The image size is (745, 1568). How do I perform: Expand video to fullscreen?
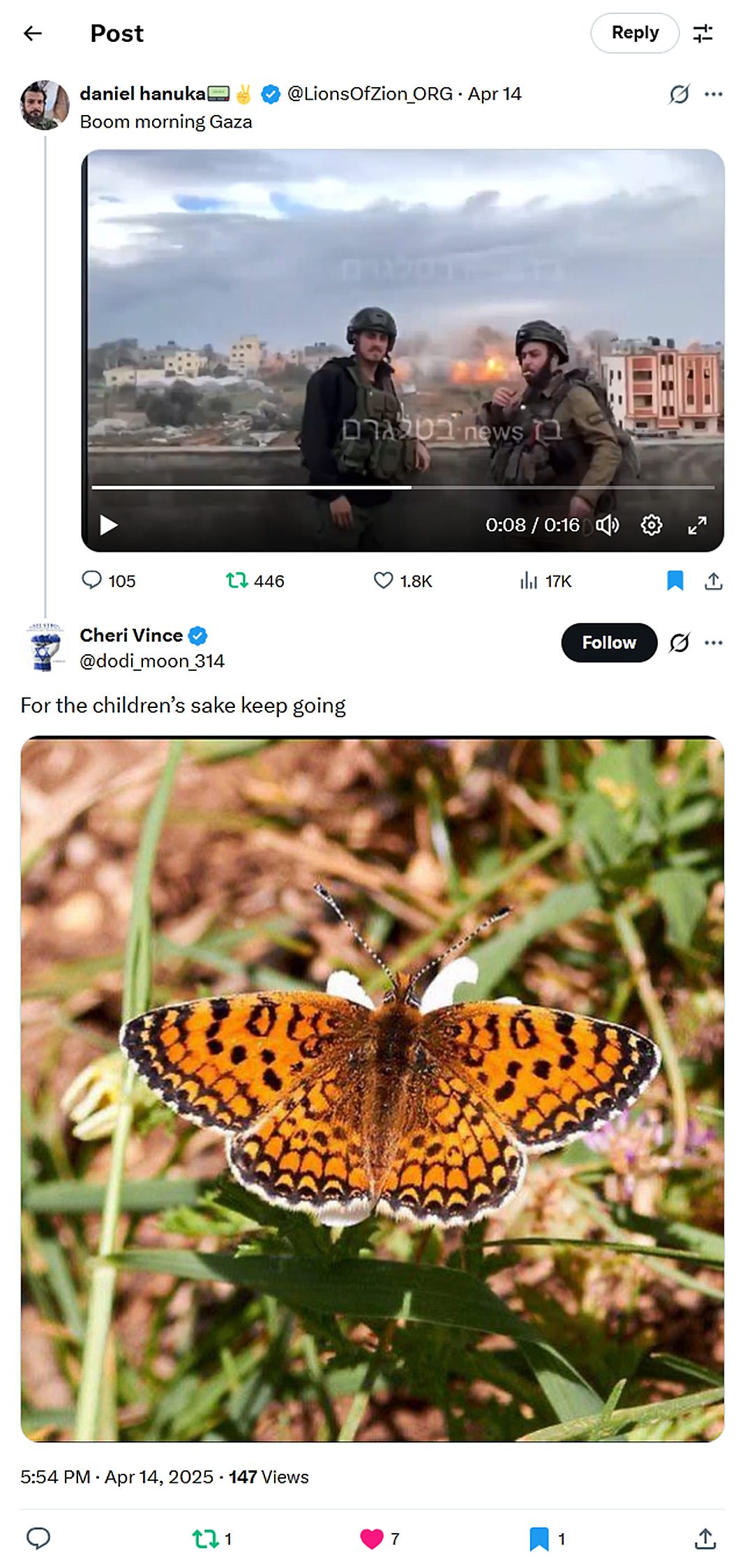pyautogui.click(x=697, y=525)
